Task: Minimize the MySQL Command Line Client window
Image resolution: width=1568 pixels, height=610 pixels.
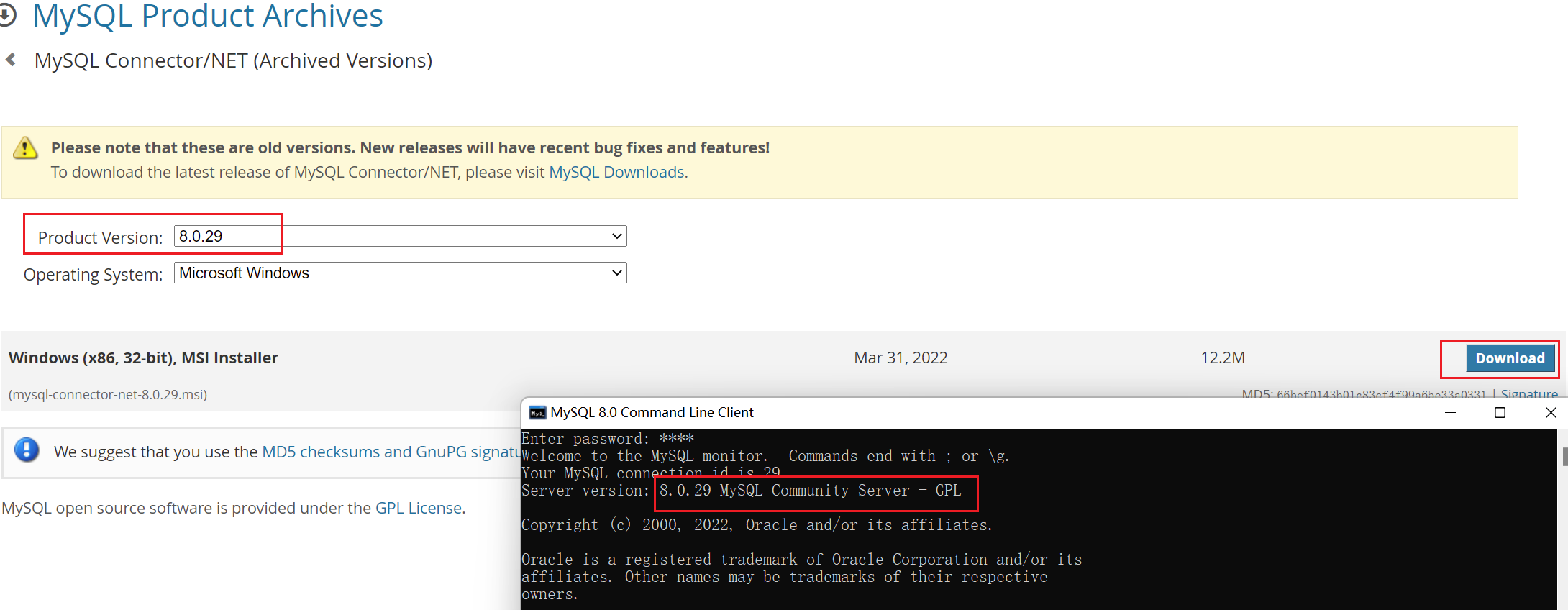Action: pyautogui.click(x=1450, y=412)
